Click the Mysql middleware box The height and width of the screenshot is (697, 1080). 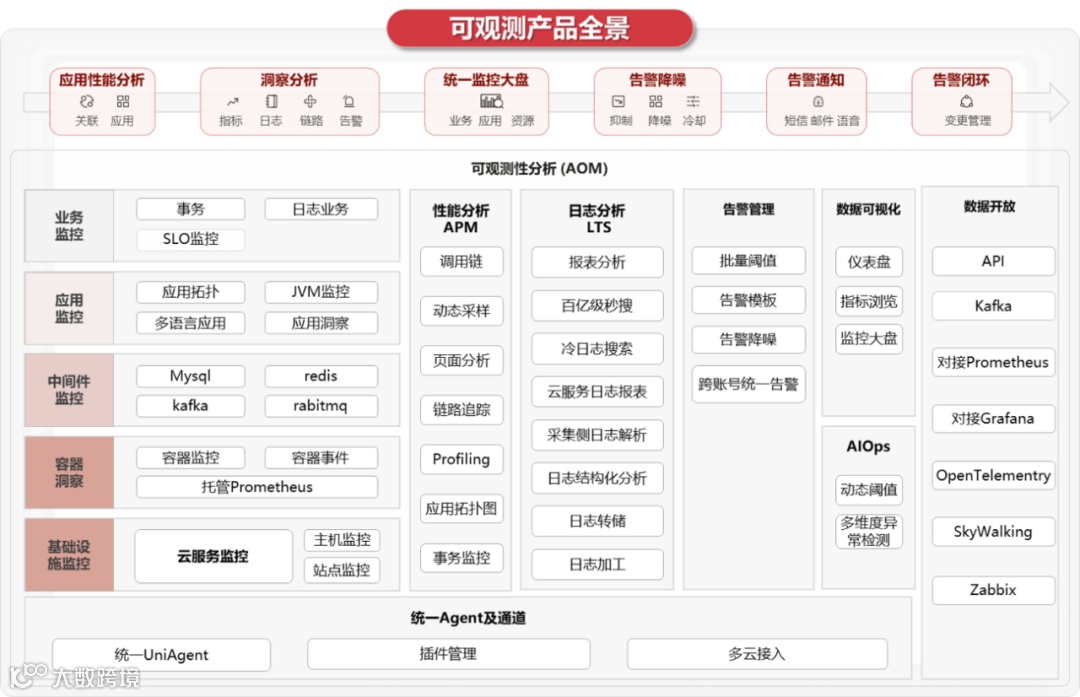click(191, 376)
